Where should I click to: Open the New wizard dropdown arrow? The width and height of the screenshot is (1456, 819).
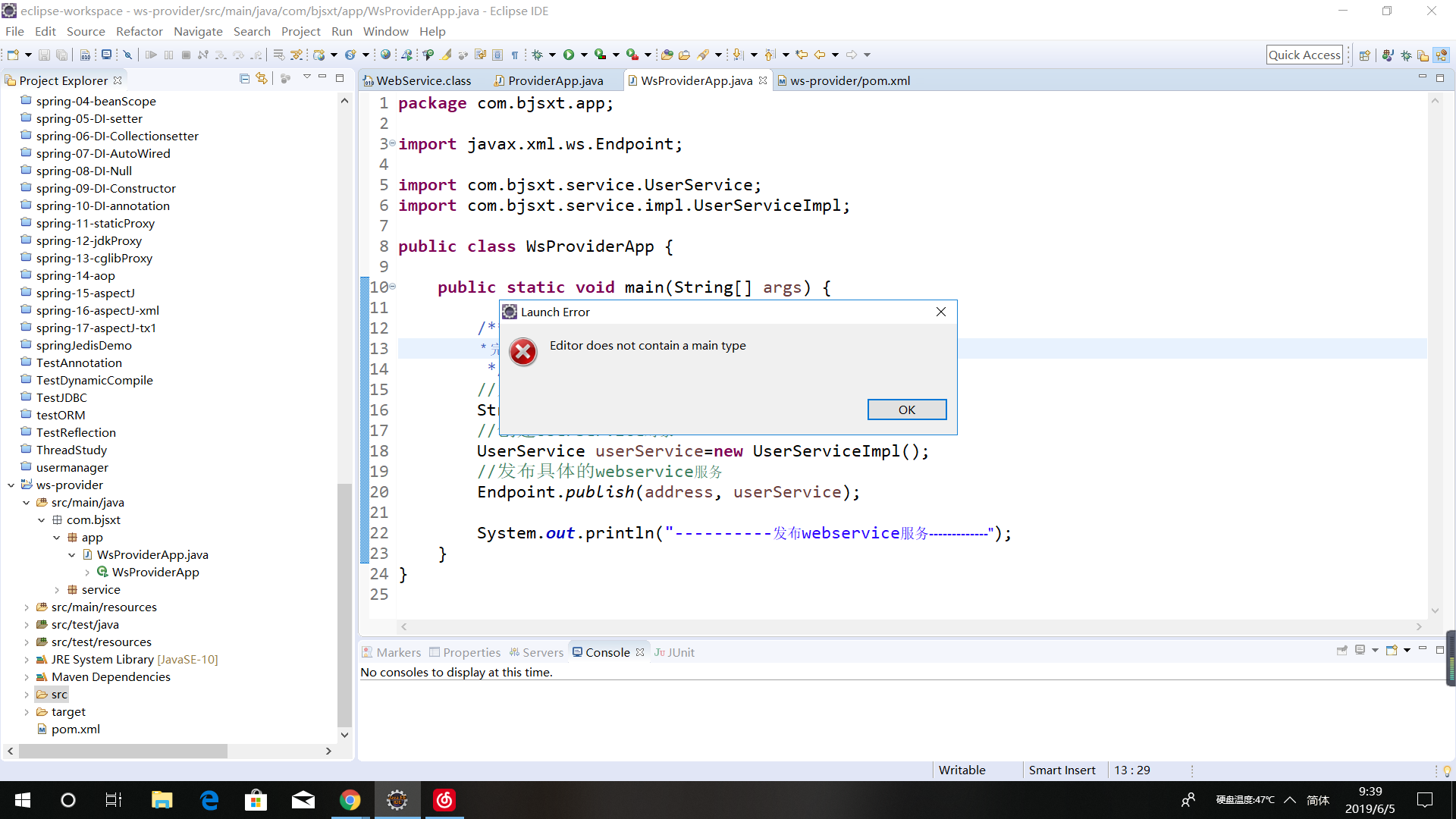click(28, 55)
